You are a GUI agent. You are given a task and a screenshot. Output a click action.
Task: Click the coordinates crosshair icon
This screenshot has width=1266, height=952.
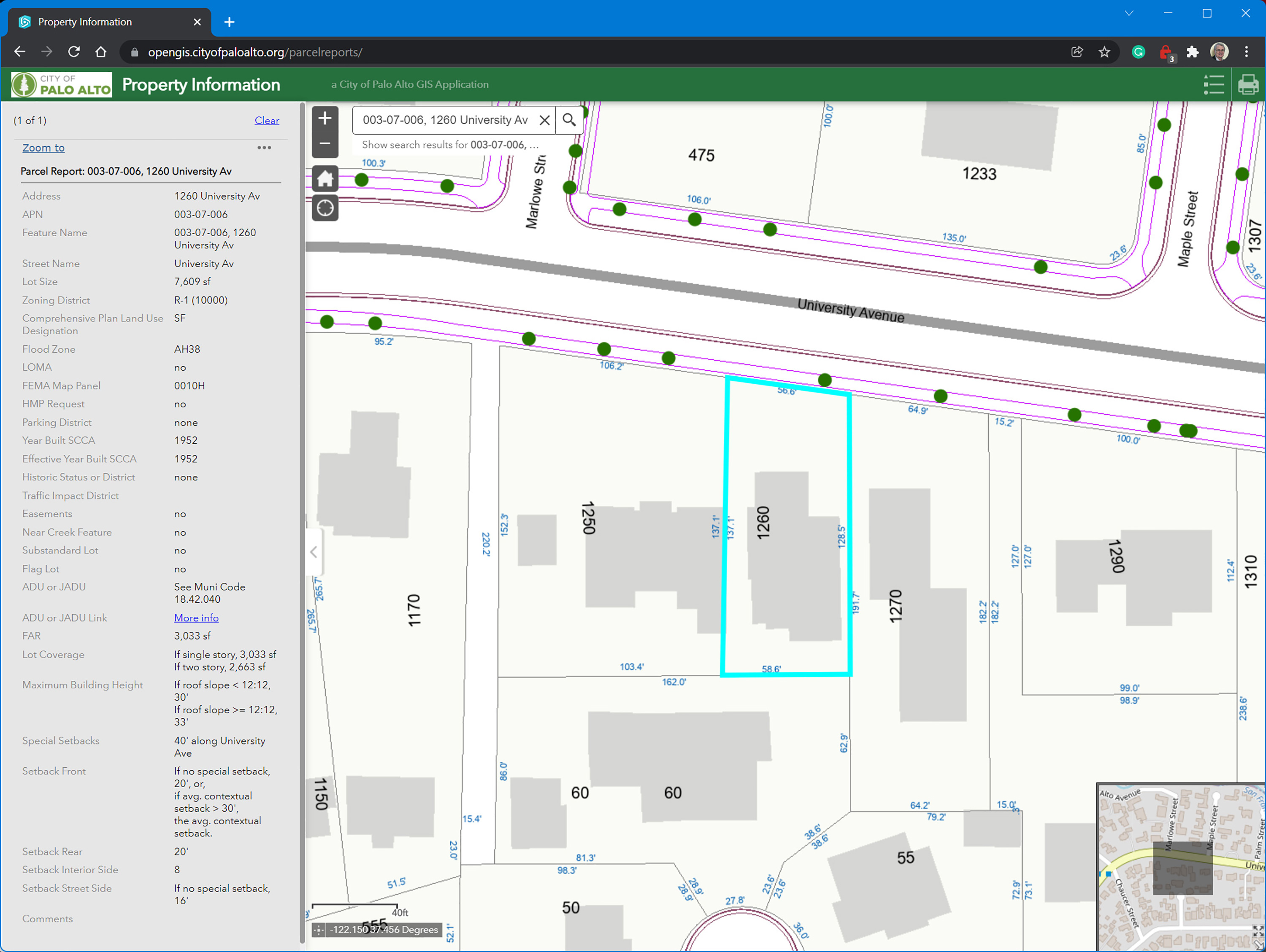(x=319, y=930)
